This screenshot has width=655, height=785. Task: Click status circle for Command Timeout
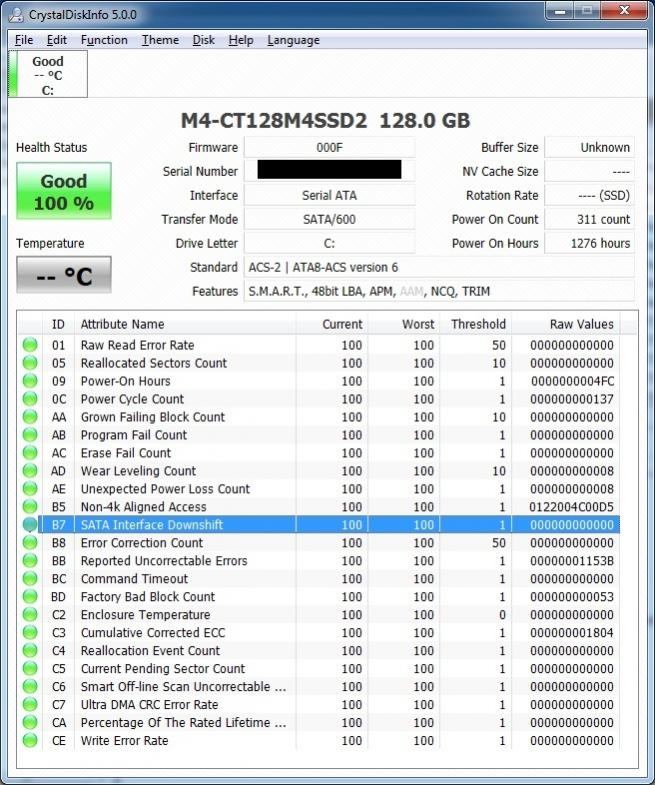(x=30, y=579)
